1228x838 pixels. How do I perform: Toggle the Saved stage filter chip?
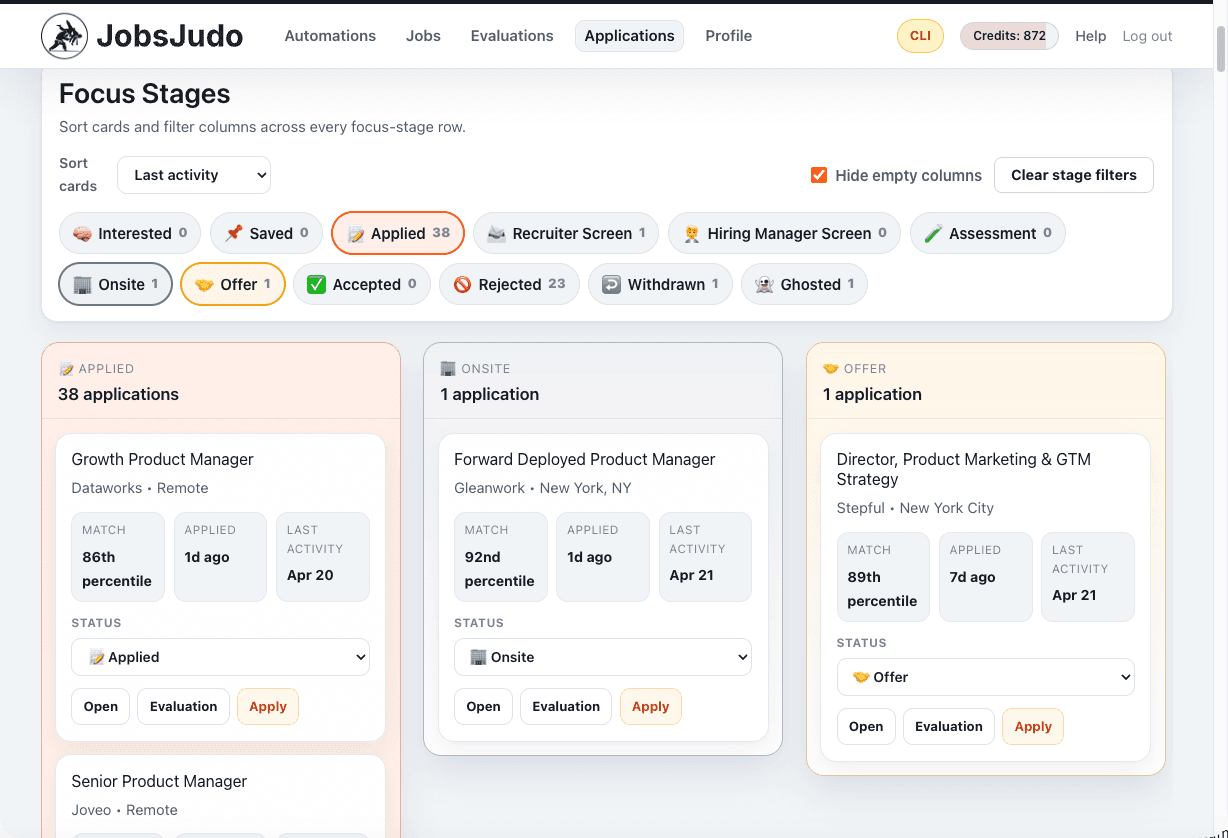pos(266,233)
